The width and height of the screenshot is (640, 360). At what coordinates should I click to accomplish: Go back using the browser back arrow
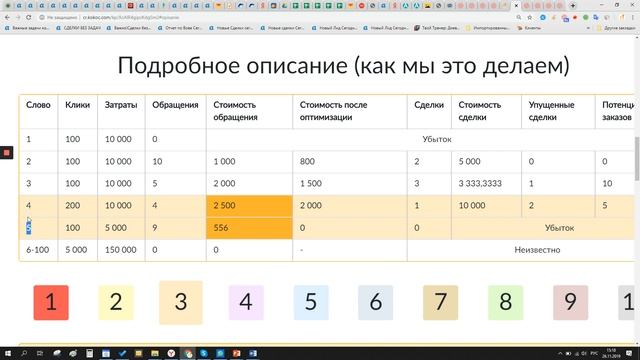[x=7, y=18]
